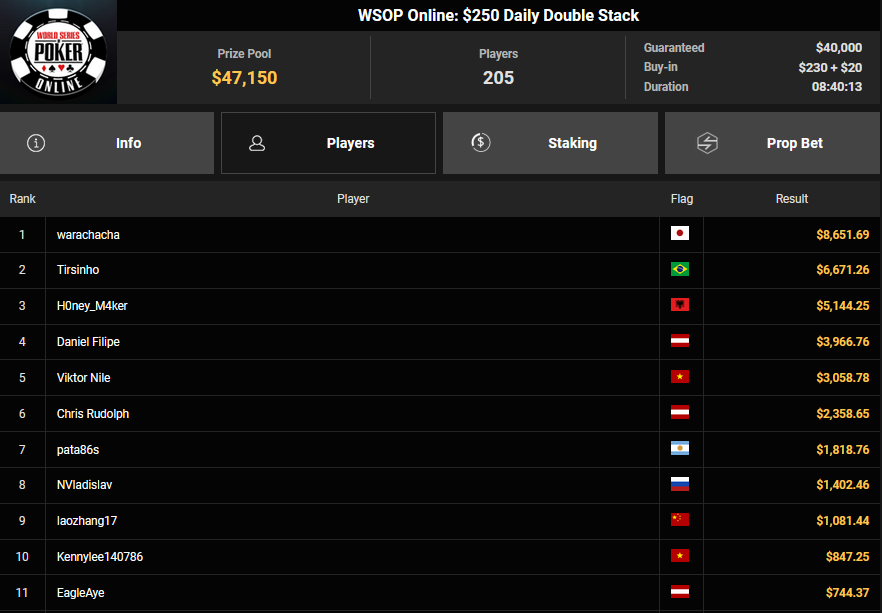
Task: Click the China flag for laozhang17
Action: coord(680,521)
